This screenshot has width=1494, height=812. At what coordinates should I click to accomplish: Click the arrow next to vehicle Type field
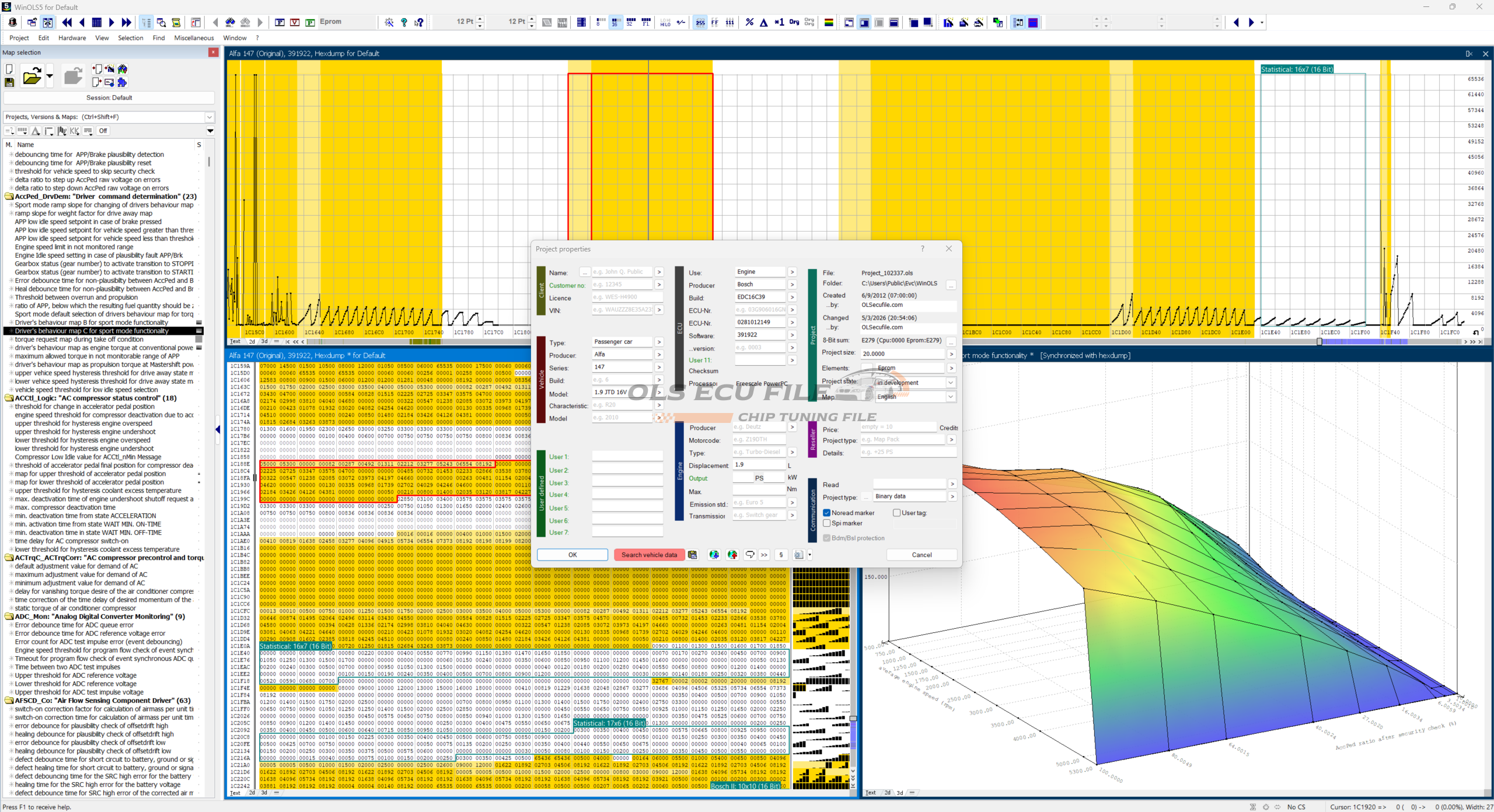pyautogui.click(x=659, y=342)
